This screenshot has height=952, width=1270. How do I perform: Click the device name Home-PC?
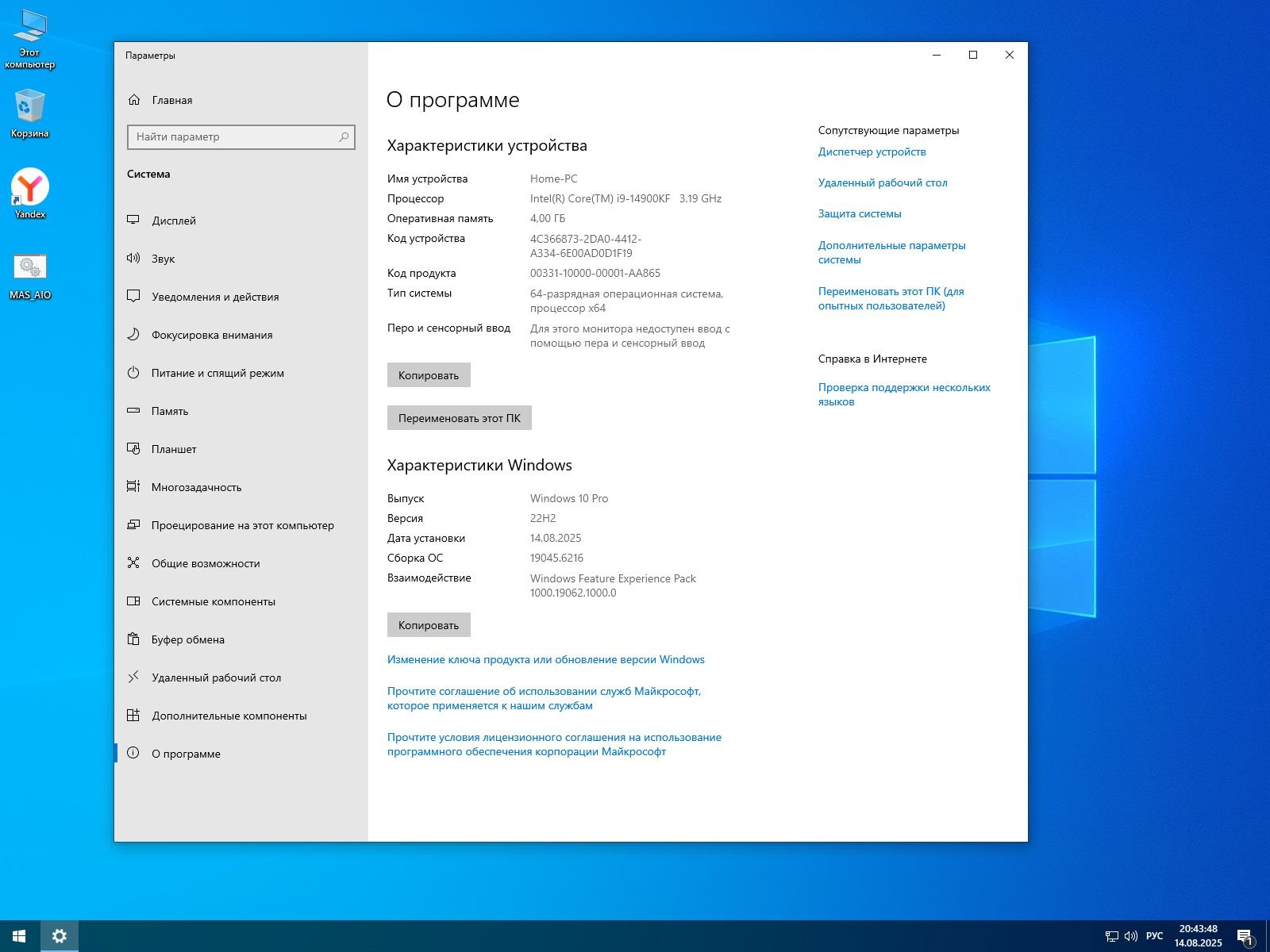click(x=554, y=178)
